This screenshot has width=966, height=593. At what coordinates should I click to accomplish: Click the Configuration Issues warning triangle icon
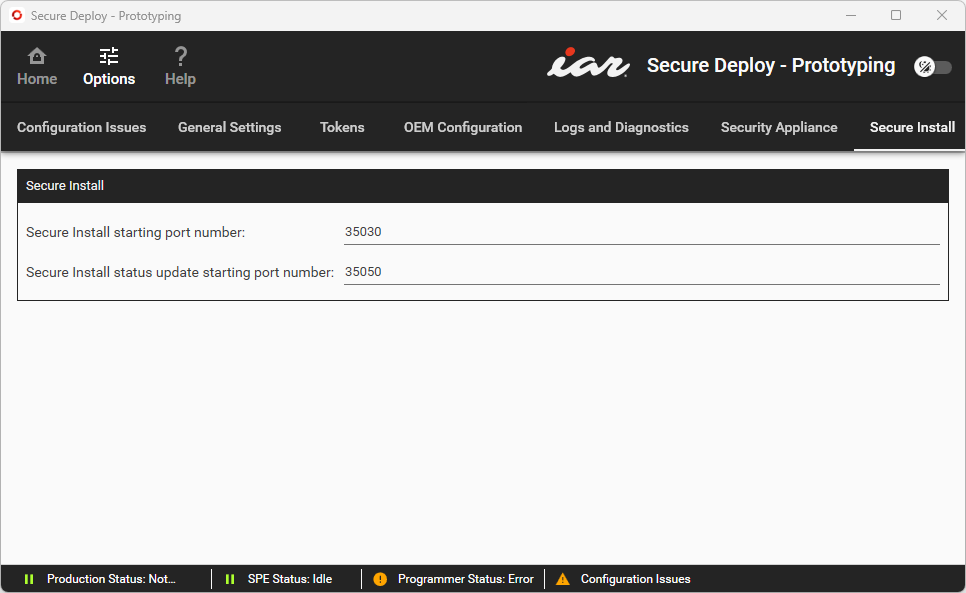(565, 578)
